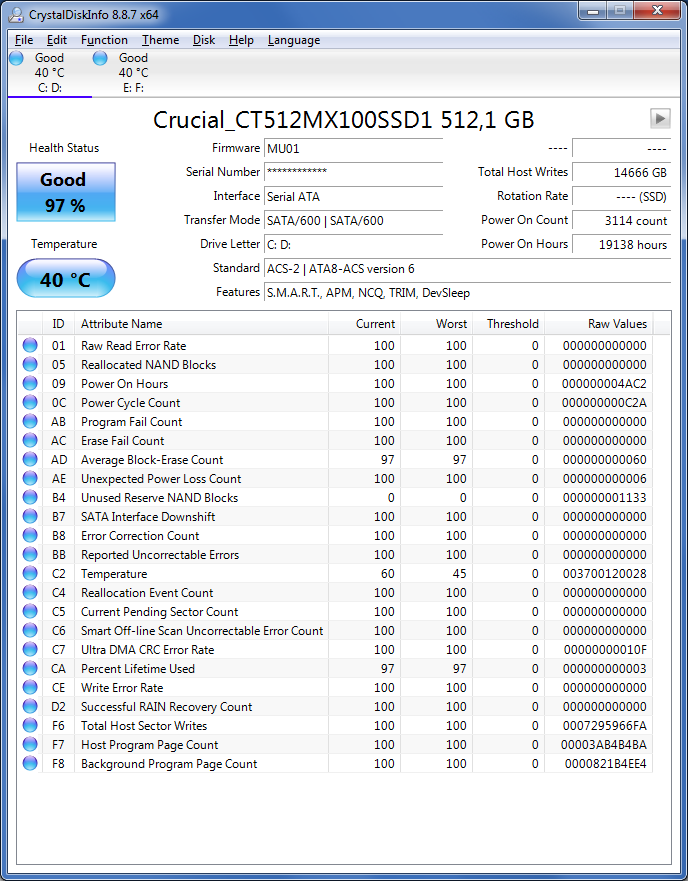Click status orb for Total Host Sector Writes
The width and height of the screenshot is (688, 881).
click(x=30, y=726)
